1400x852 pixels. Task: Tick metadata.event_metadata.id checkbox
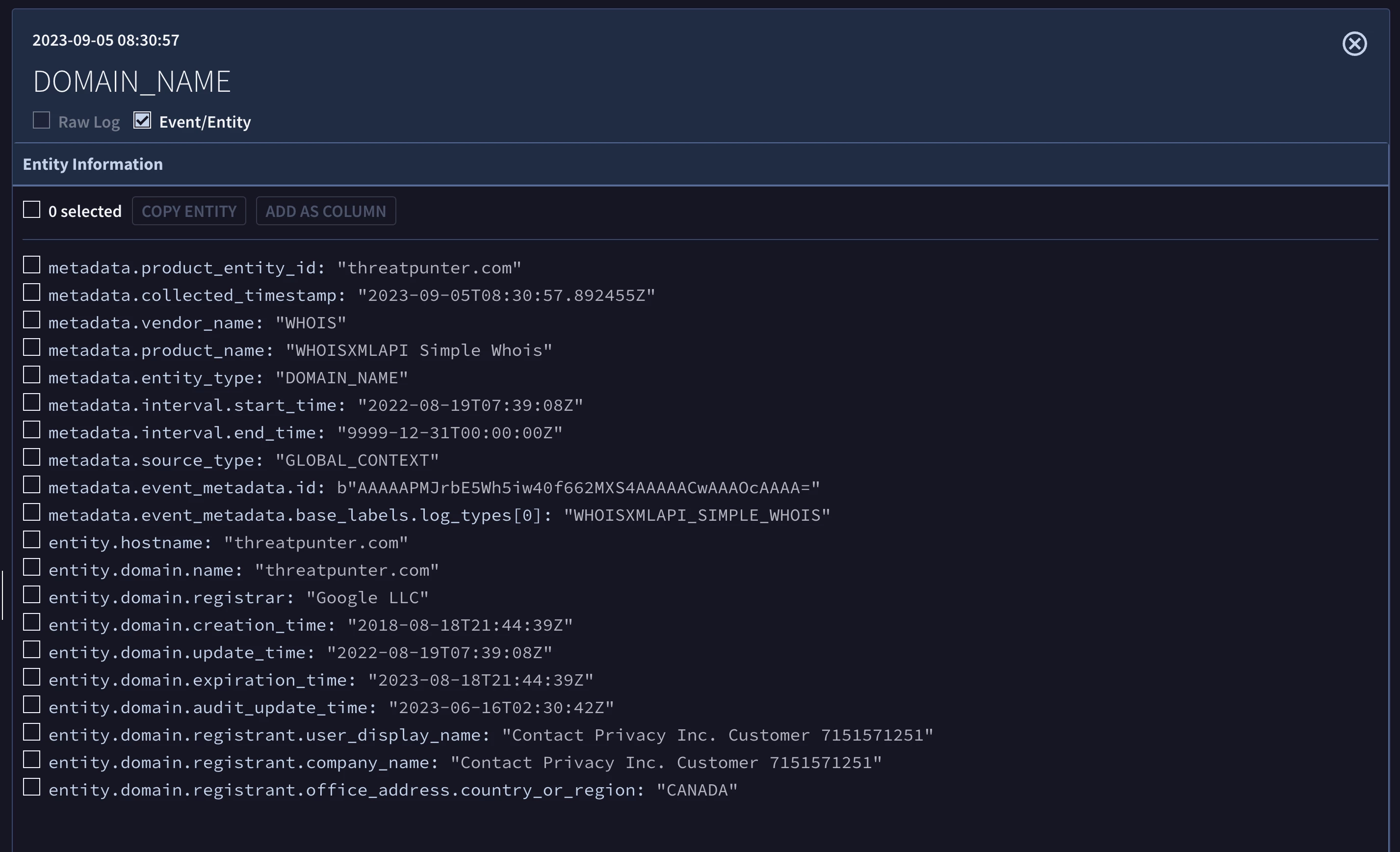(31, 485)
